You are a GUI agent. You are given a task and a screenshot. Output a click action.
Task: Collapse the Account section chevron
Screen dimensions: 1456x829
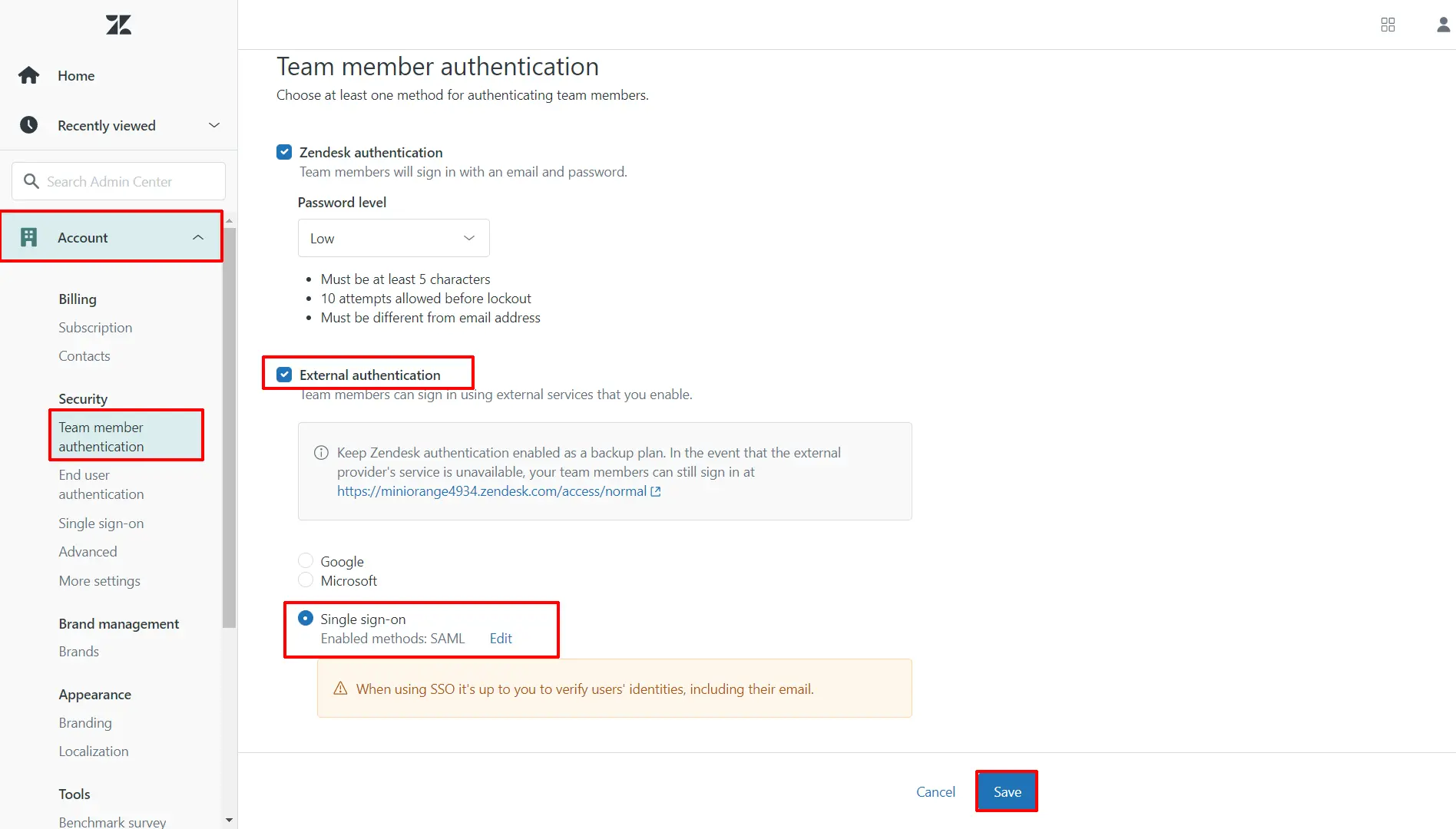pos(197,237)
